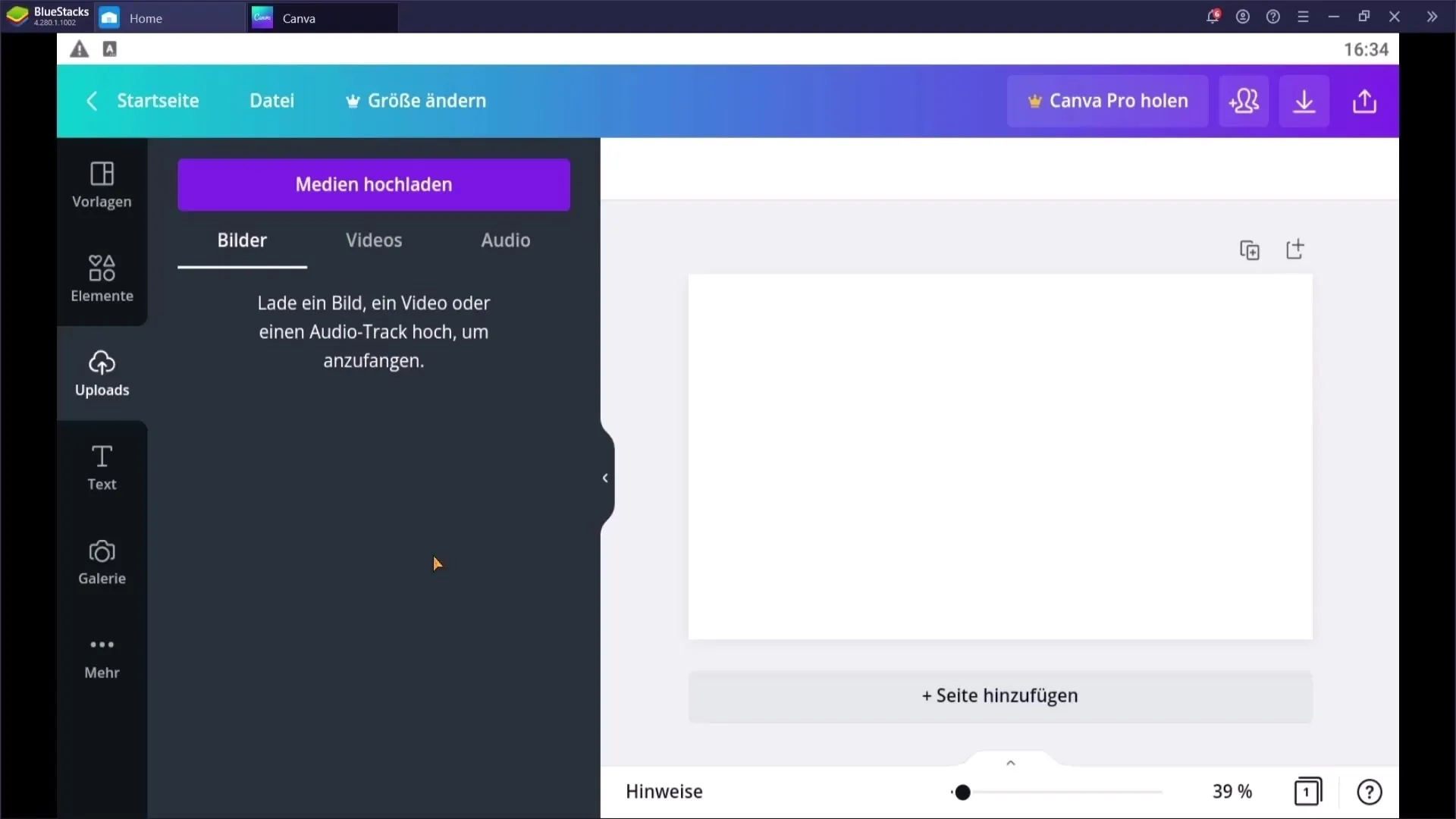This screenshot has height=819, width=1456.
Task: Open the Datei (File) menu
Action: click(272, 100)
